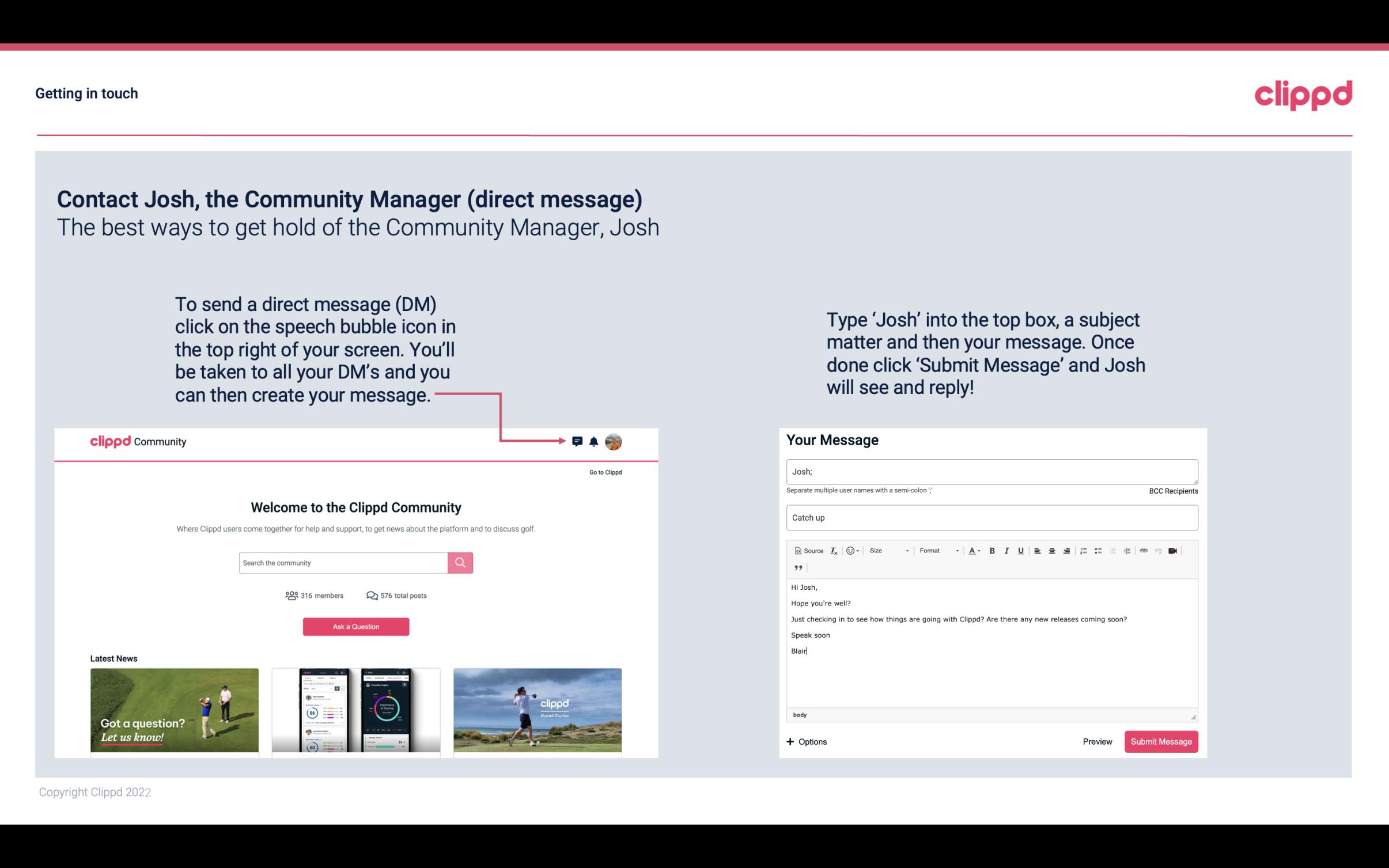The image size is (1389, 868).
Task: Open the Options expander below message
Action: (807, 741)
